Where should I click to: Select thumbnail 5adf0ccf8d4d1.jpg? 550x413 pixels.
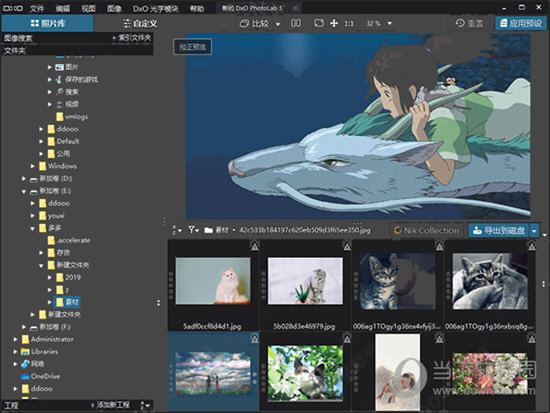click(x=213, y=281)
